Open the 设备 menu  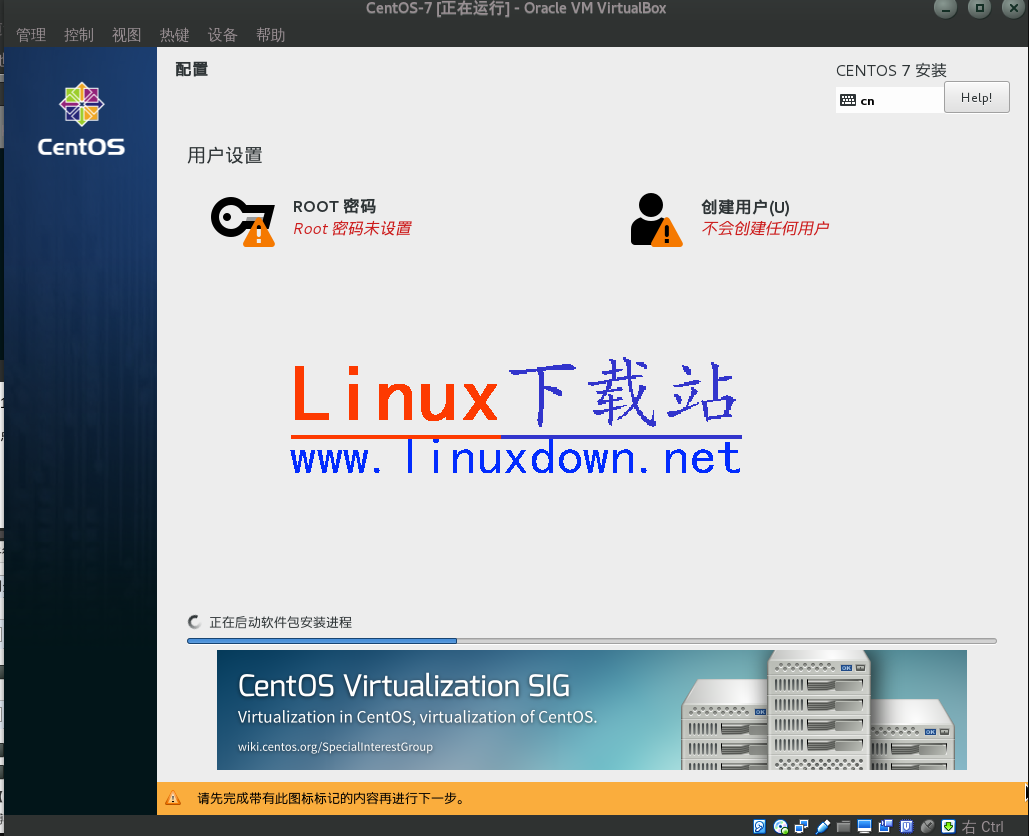222,35
